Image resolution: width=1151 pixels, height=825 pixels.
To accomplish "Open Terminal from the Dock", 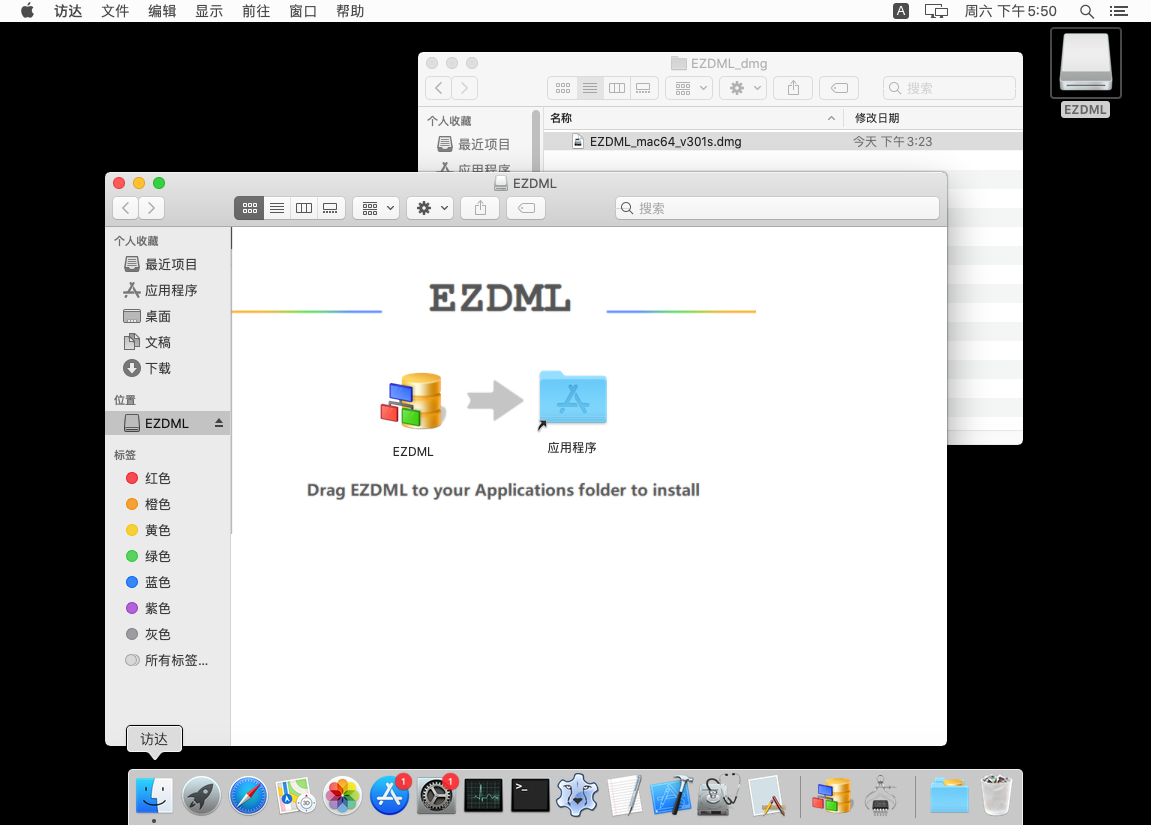I will pos(530,796).
